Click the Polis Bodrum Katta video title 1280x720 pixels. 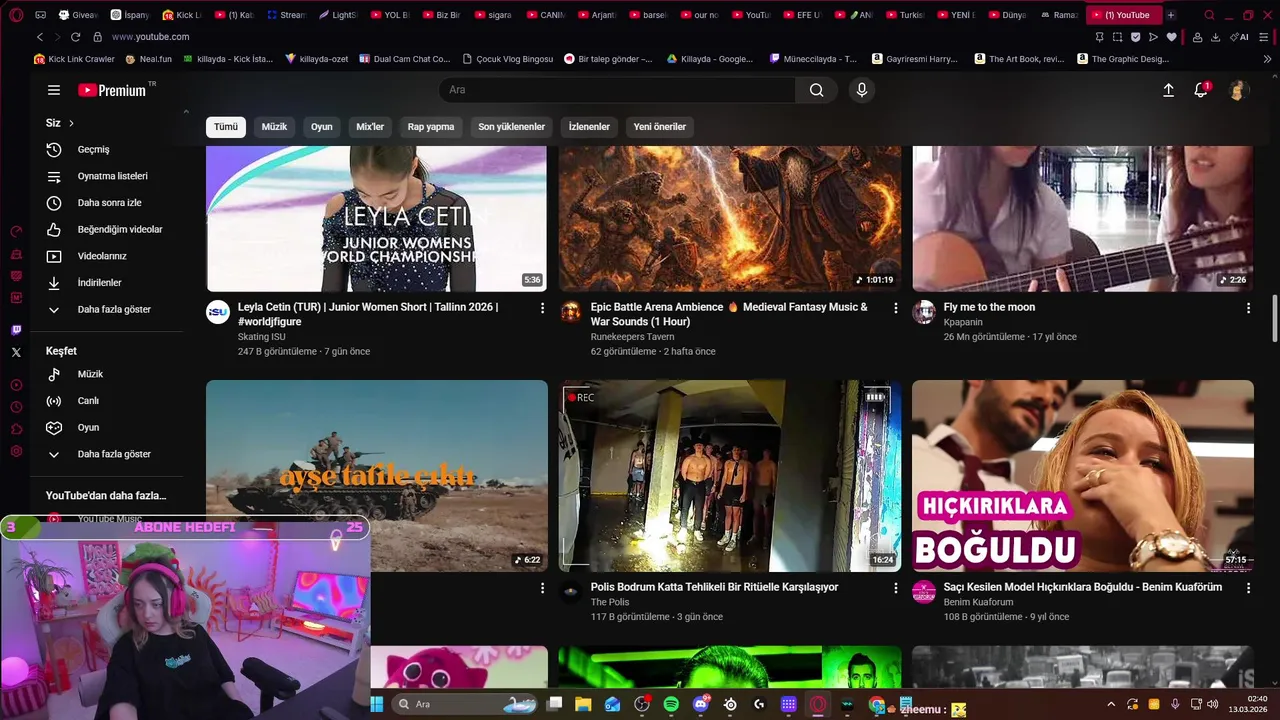click(714, 587)
